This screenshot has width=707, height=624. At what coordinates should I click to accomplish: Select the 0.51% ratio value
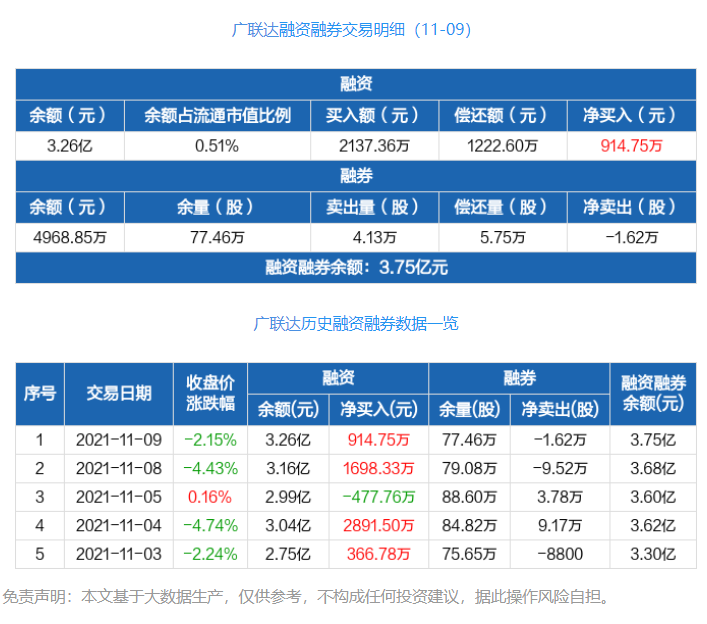pos(217,146)
